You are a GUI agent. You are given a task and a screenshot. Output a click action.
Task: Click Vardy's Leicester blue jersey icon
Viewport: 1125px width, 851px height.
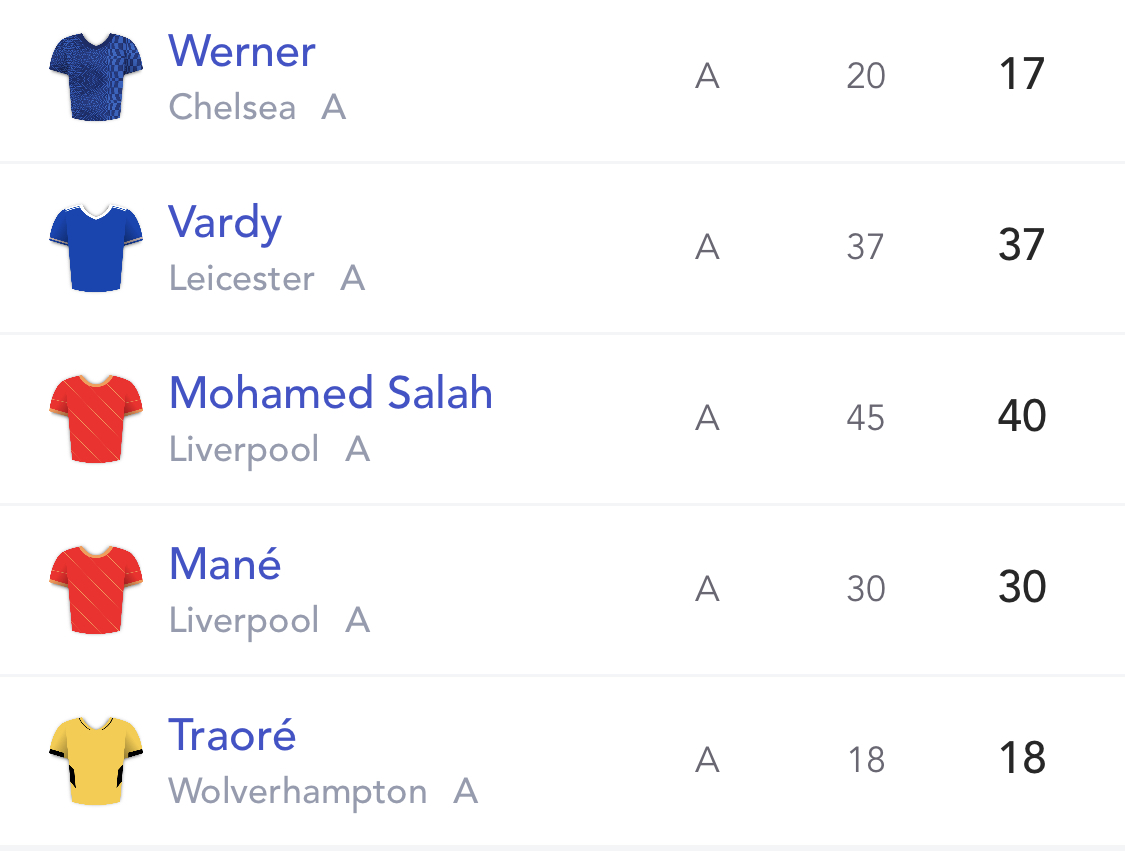point(96,248)
